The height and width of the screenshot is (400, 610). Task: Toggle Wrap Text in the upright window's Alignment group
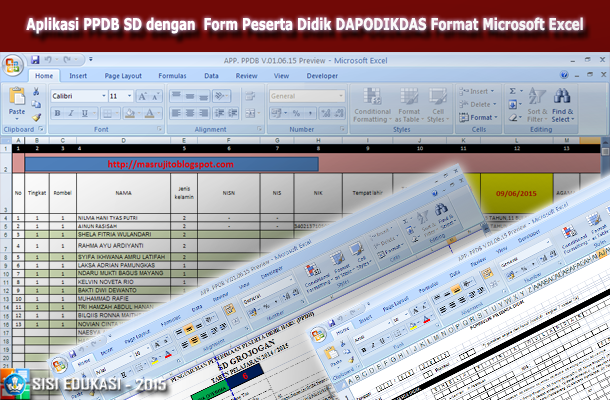pos(249,96)
